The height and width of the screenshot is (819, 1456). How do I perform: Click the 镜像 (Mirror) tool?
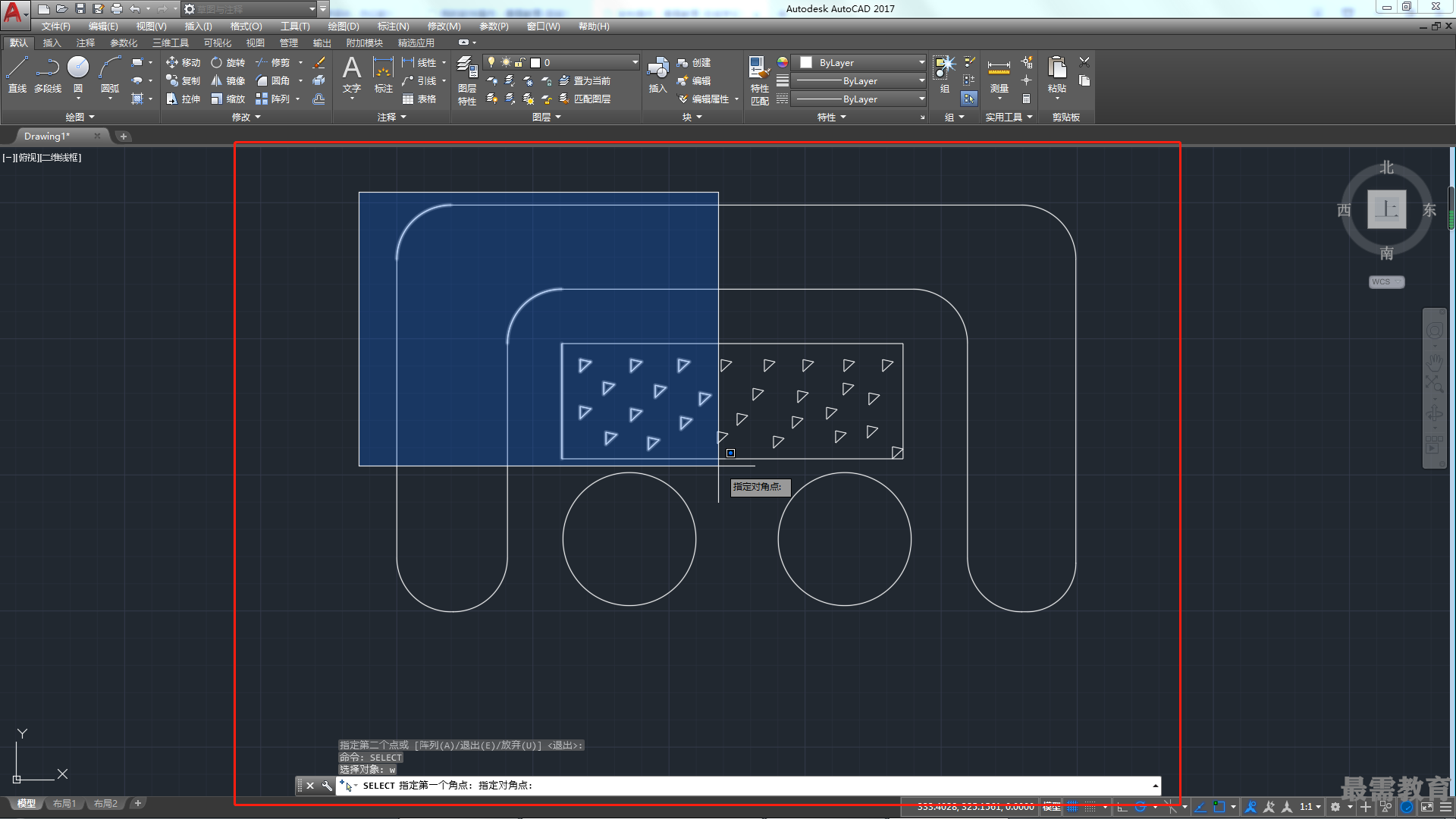pyautogui.click(x=228, y=80)
